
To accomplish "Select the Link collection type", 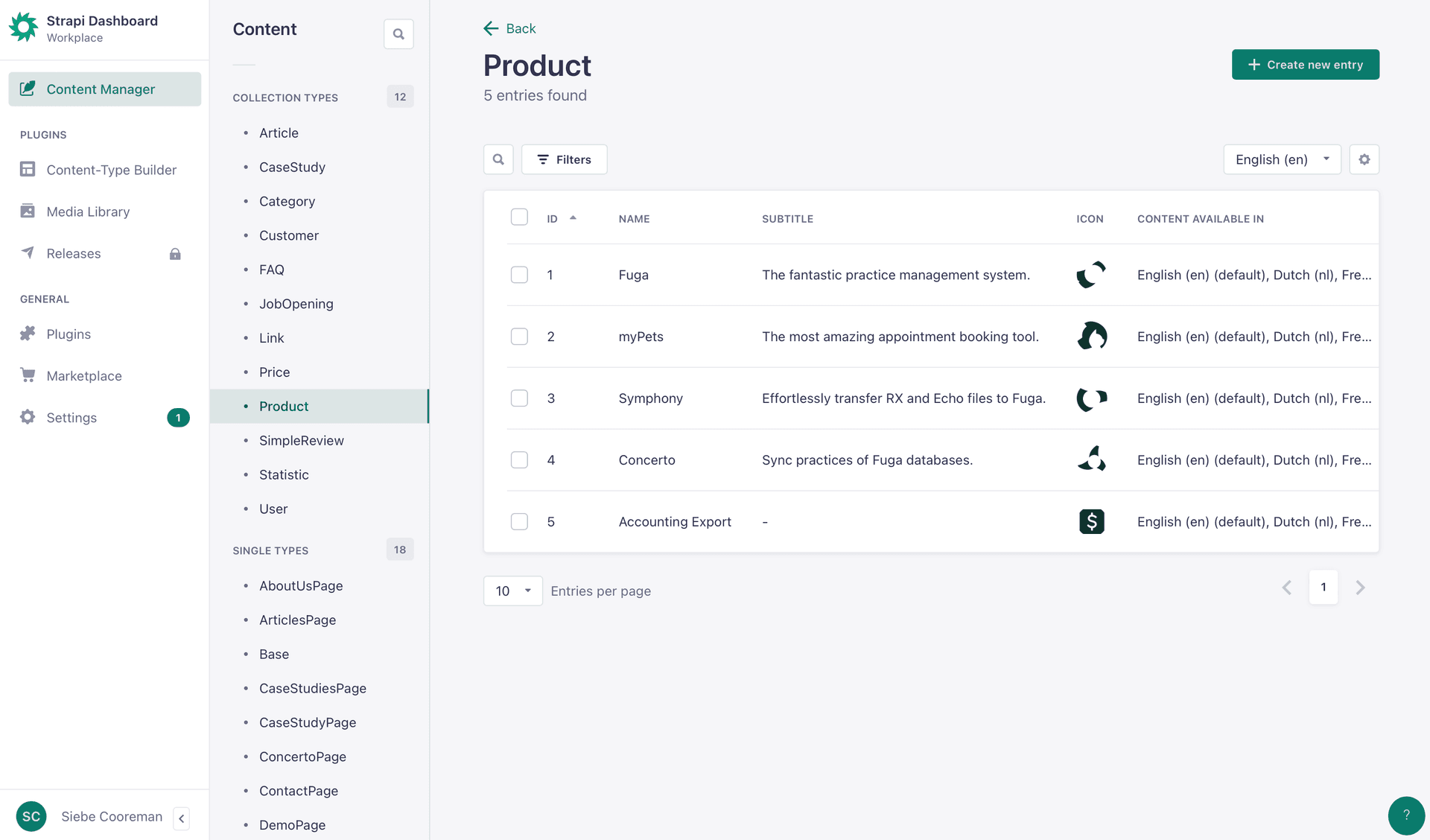I will click(x=272, y=338).
